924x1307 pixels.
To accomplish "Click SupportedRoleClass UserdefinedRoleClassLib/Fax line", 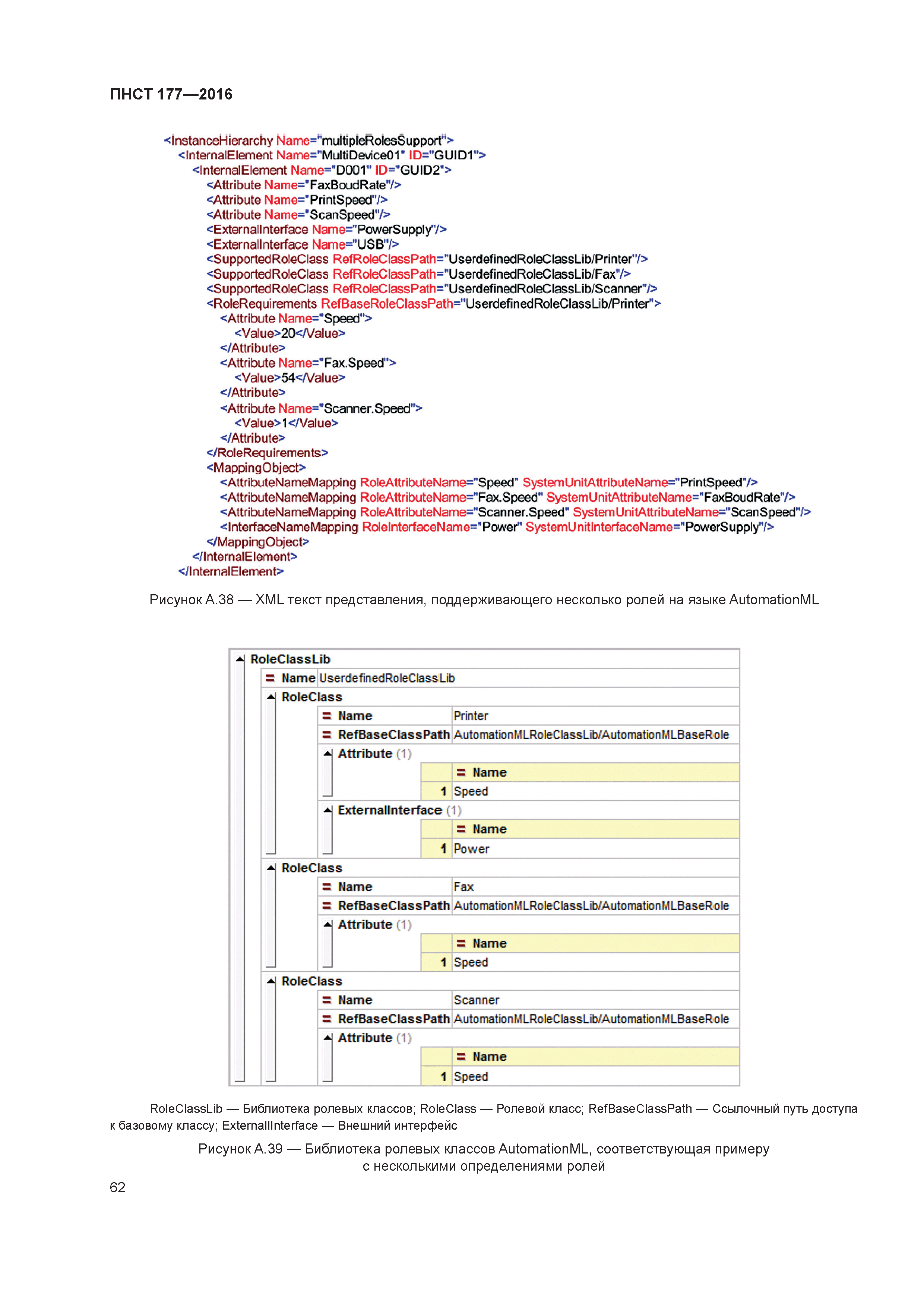I will [x=418, y=274].
